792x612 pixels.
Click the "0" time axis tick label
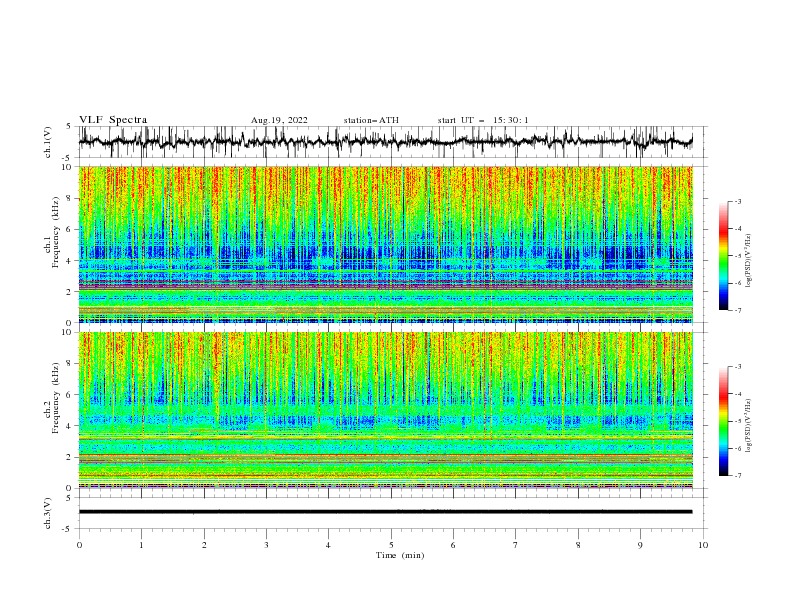coord(79,545)
